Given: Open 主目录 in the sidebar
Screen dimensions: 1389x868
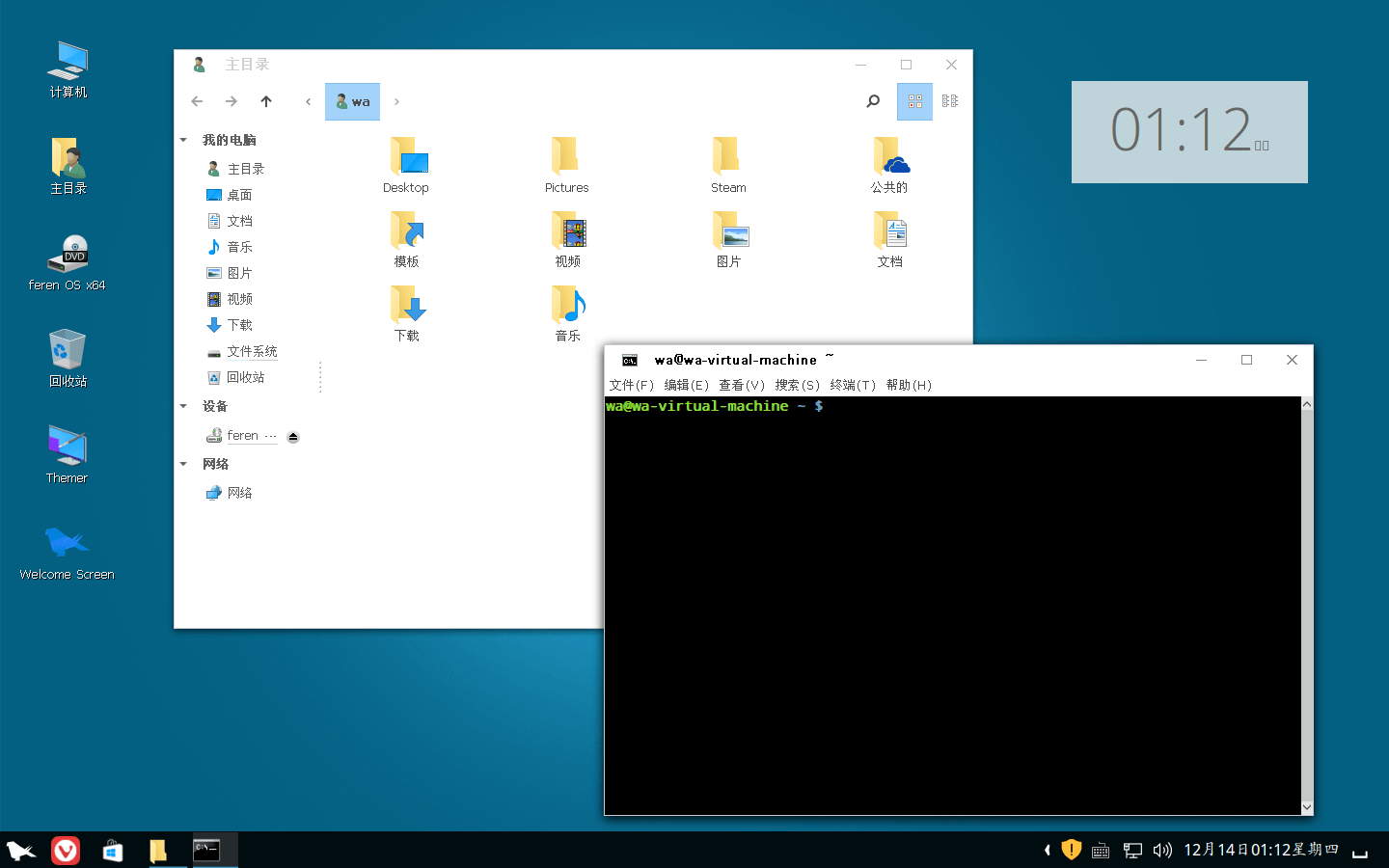Looking at the screenshot, I should pos(235,169).
